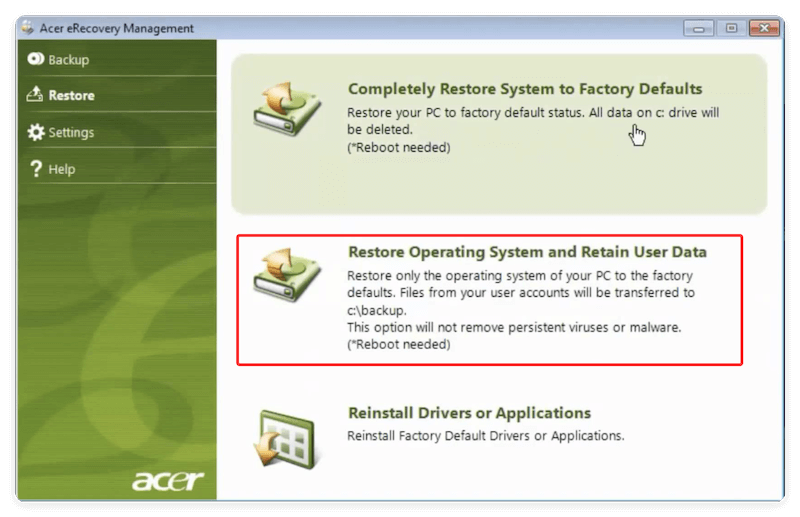This screenshot has width=800, height=517.
Task: Minimize the Acer eRecovery Management window
Action: click(x=698, y=28)
